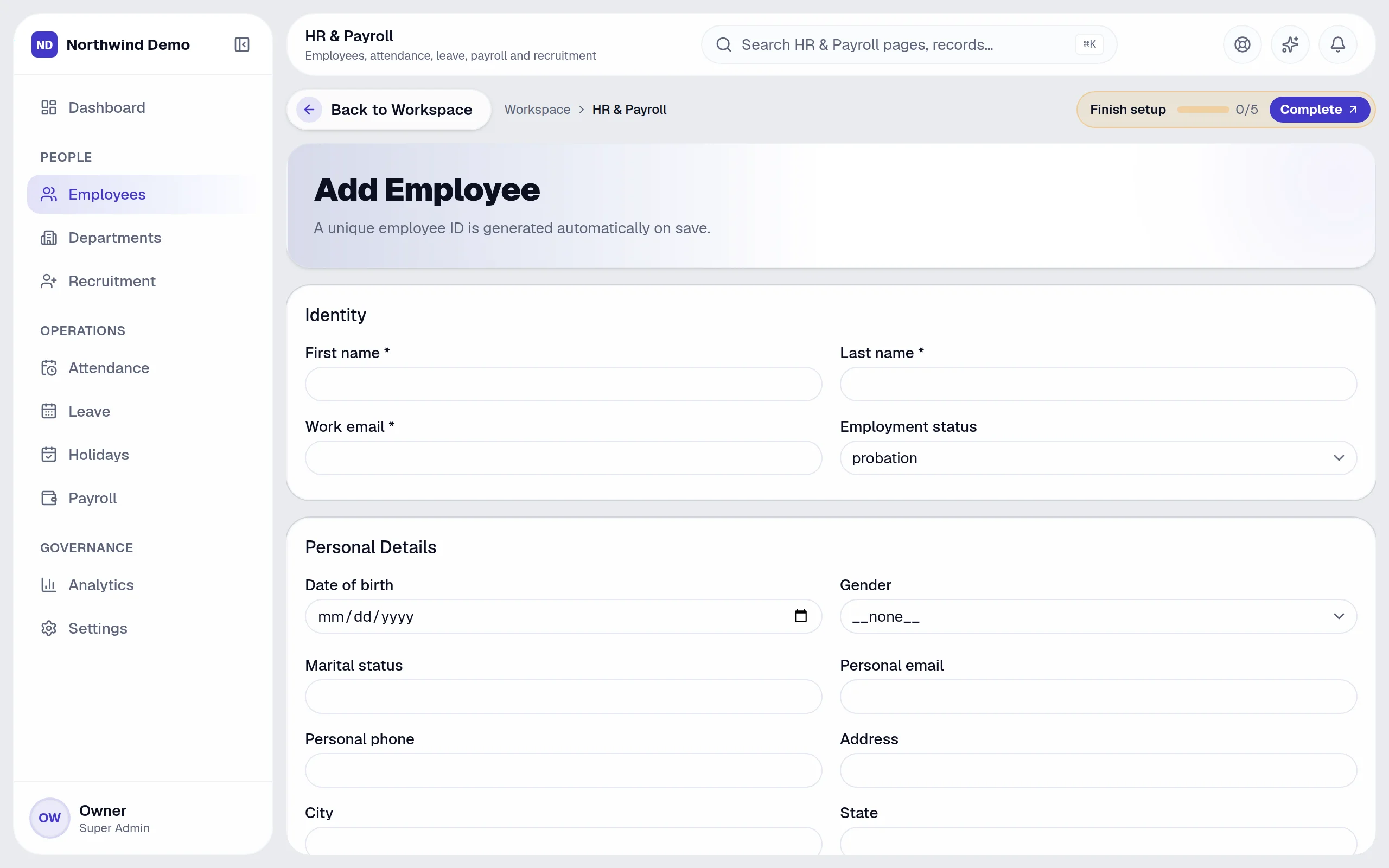Screen dimensions: 1389x868
Task: Click the Date of birth field
Action: [x=563, y=617]
